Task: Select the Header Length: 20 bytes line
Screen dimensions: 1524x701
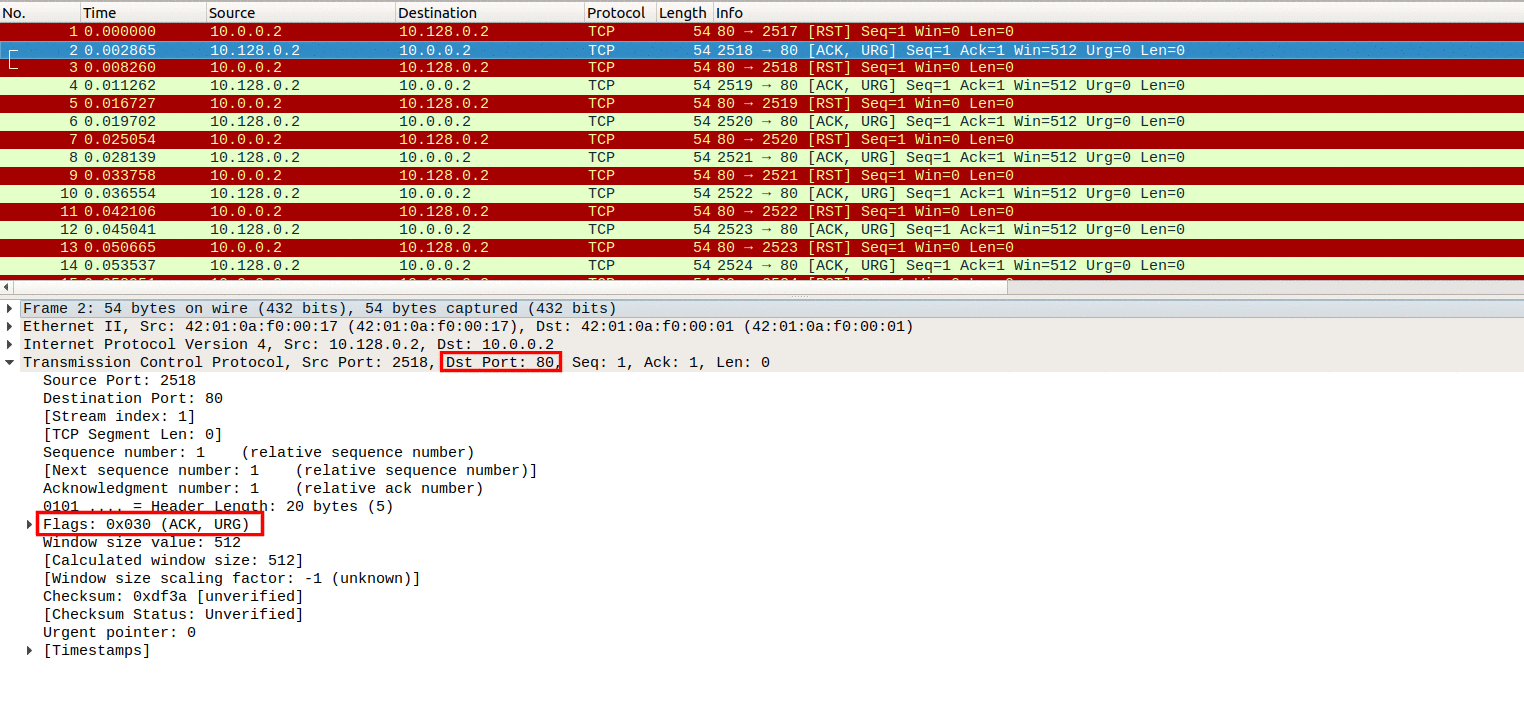Action: (218, 507)
